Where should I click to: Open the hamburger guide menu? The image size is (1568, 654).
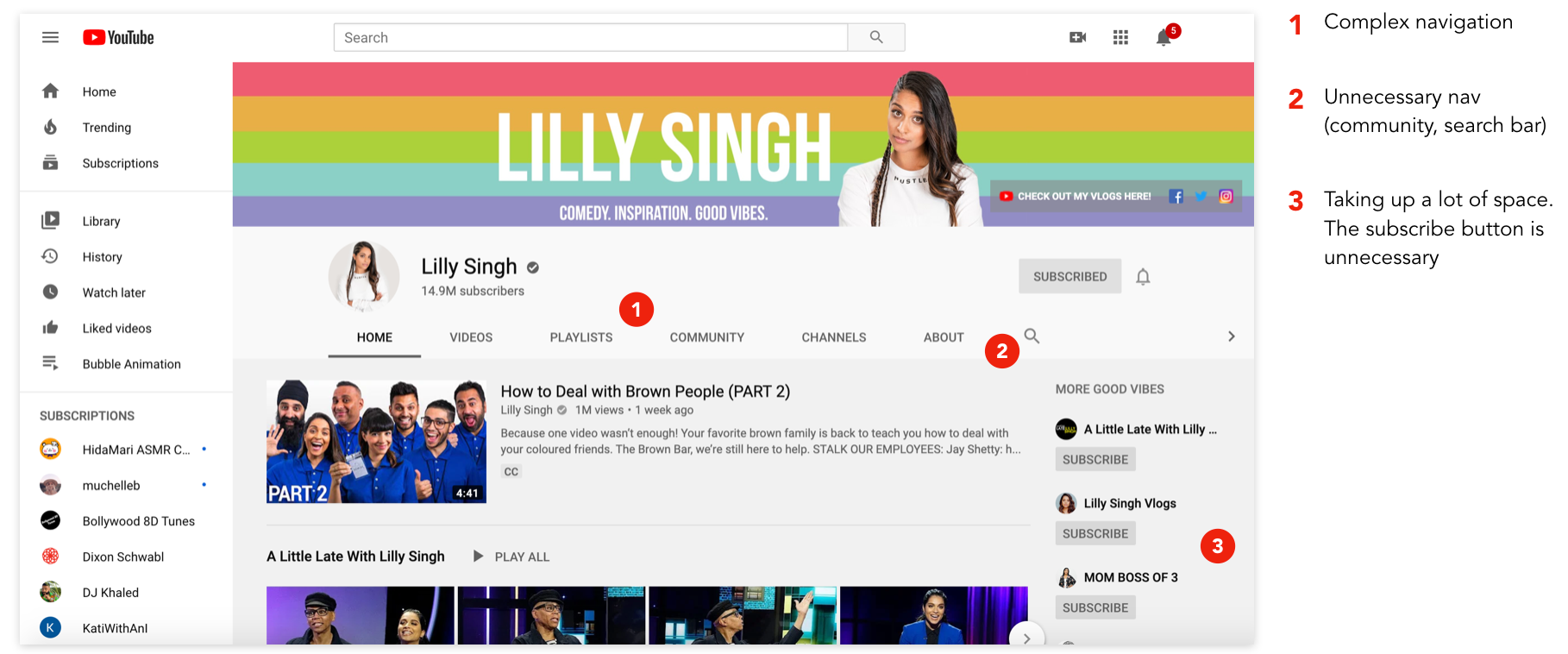[50, 37]
